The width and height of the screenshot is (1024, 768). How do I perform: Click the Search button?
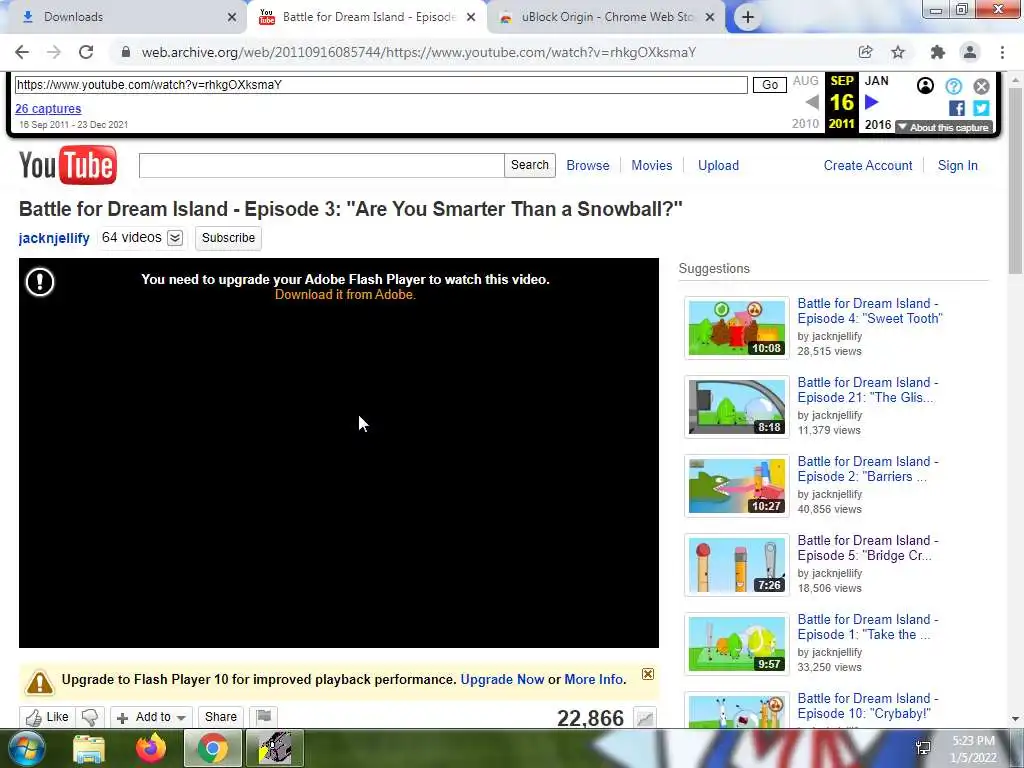(530, 165)
